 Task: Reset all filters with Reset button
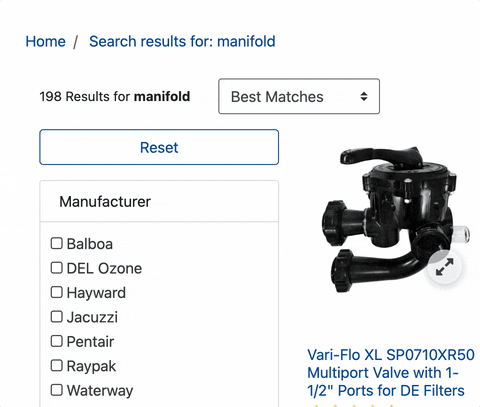point(159,147)
